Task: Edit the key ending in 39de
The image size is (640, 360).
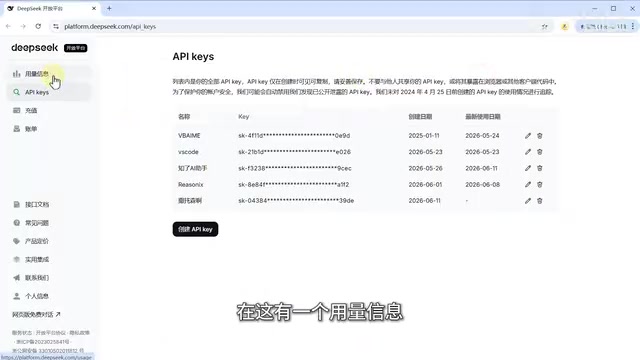Action: (x=528, y=201)
